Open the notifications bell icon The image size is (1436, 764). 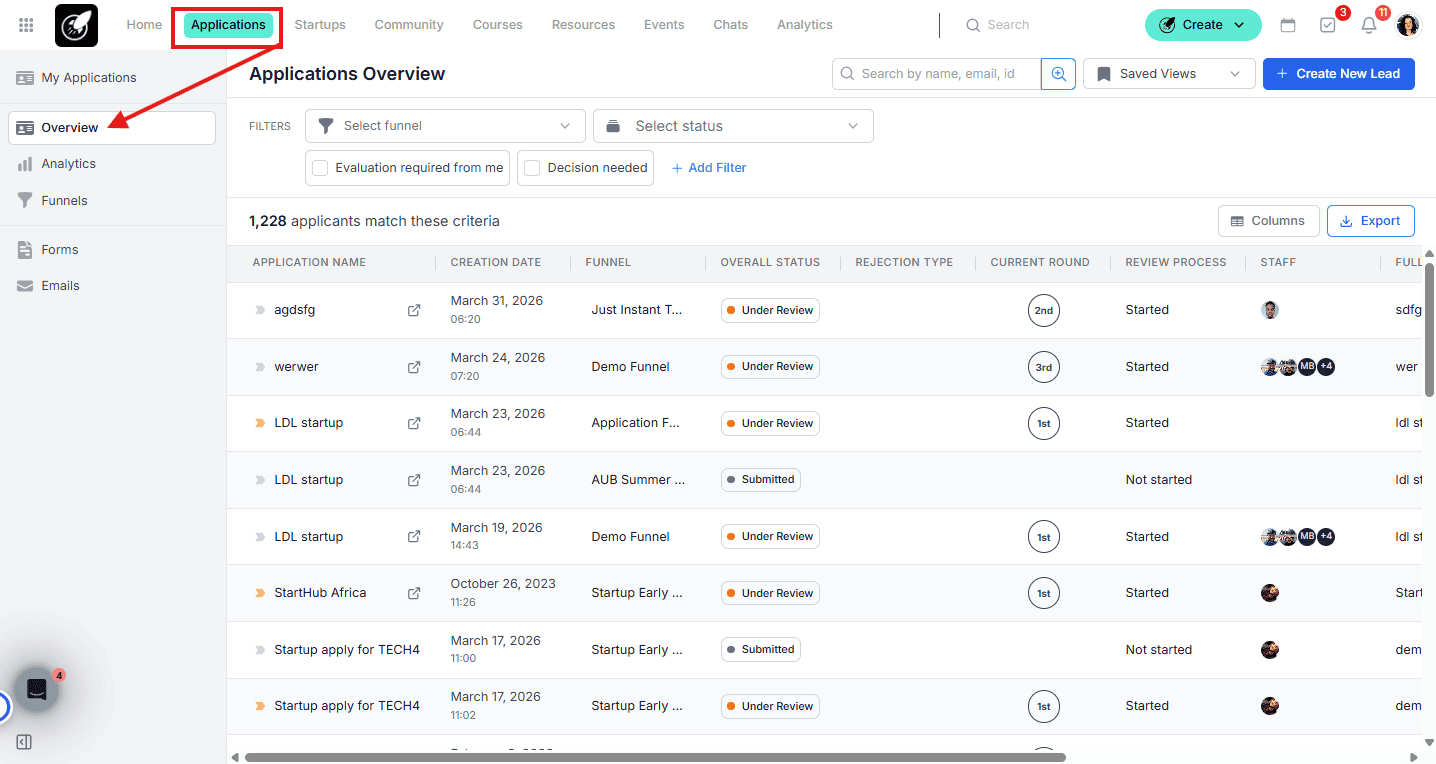coord(1369,25)
